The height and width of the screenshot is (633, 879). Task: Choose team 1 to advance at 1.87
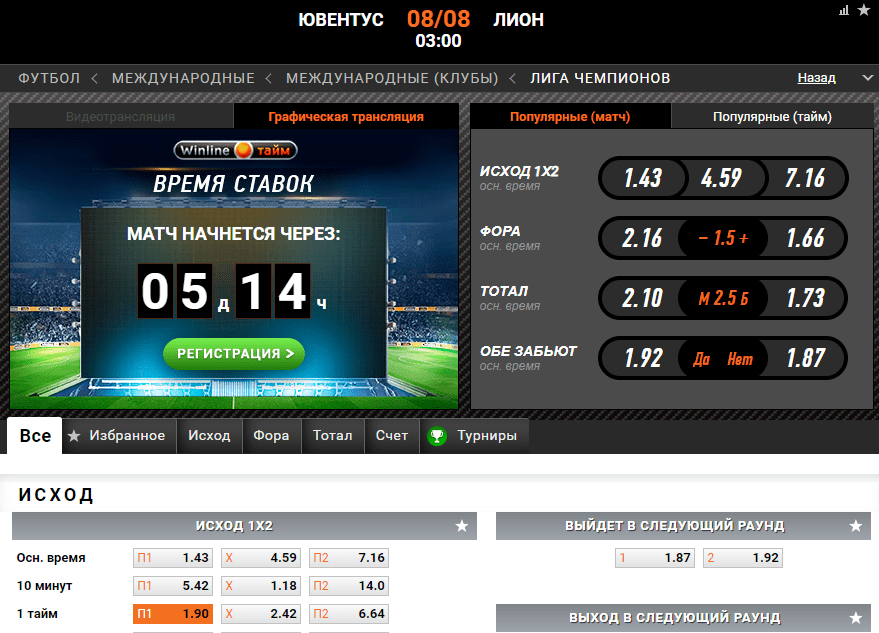click(655, 558)
